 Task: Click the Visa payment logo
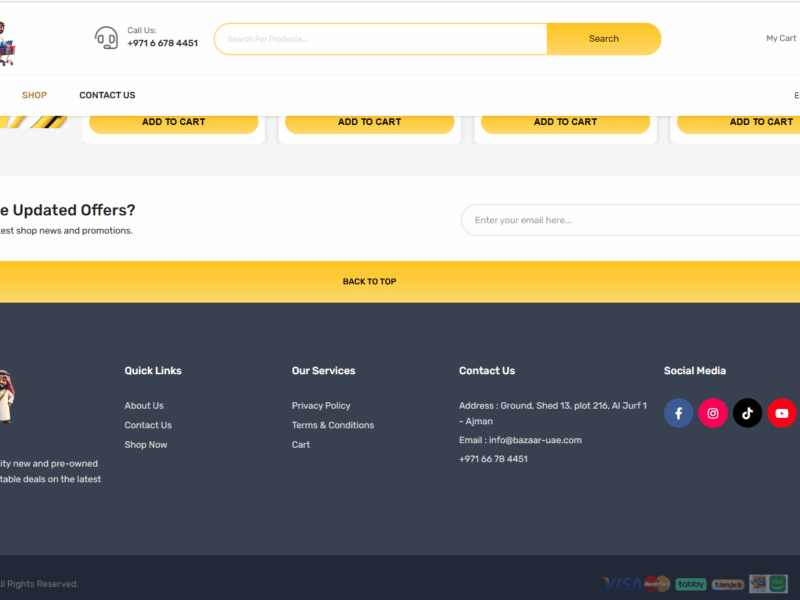pyautogui.click(x=621, y=583)
